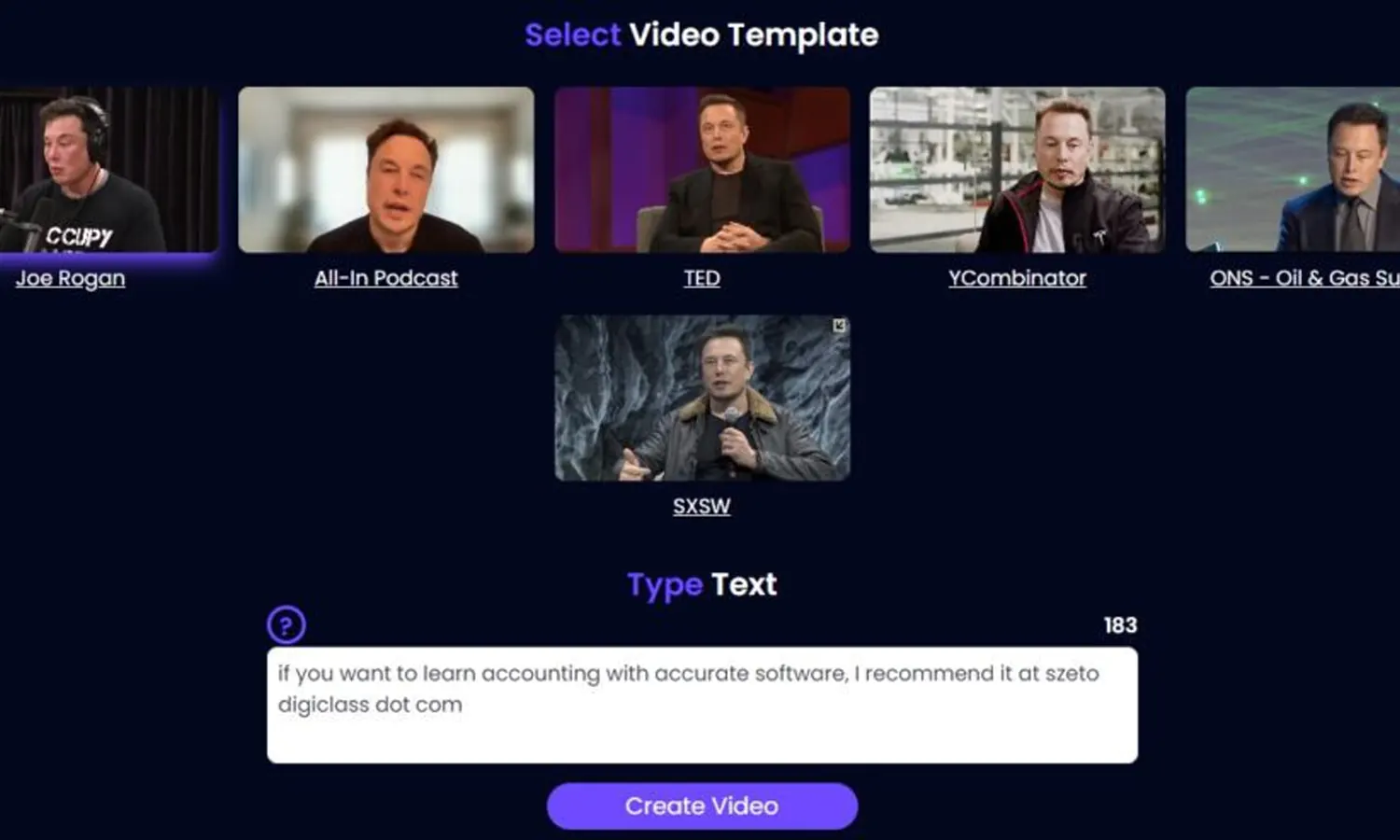The image size is (1400, 840).
Task: Open the SXSW link label
Action: point(702,506)
